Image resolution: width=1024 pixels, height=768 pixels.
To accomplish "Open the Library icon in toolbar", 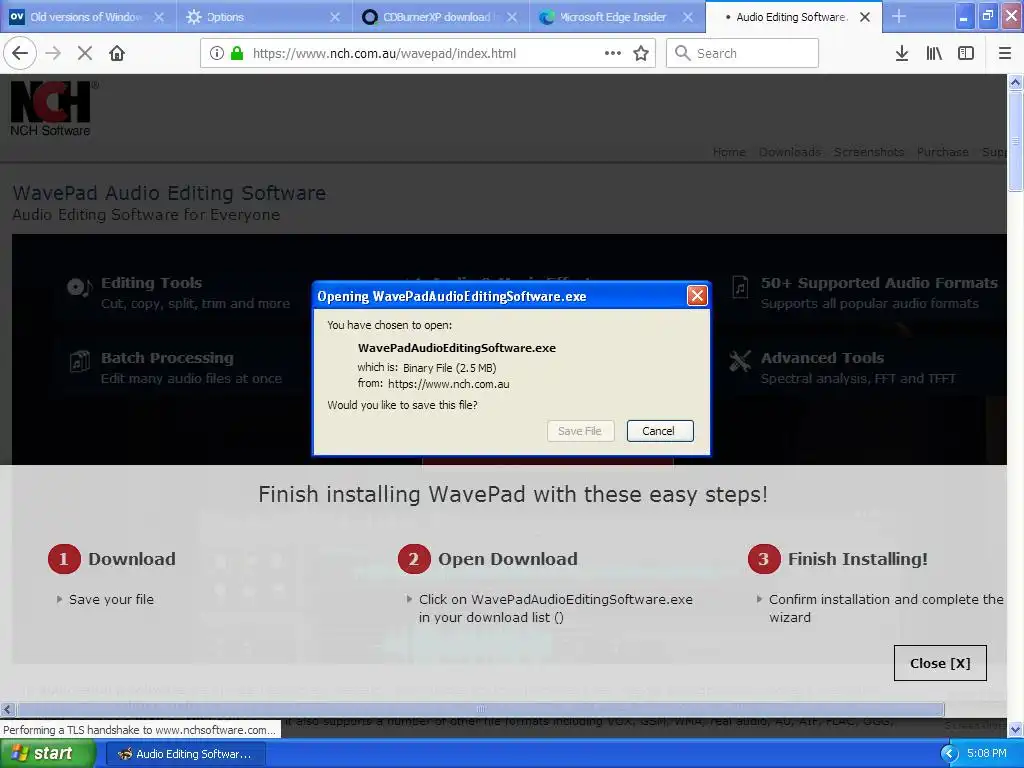I will [x=934, y=53].
